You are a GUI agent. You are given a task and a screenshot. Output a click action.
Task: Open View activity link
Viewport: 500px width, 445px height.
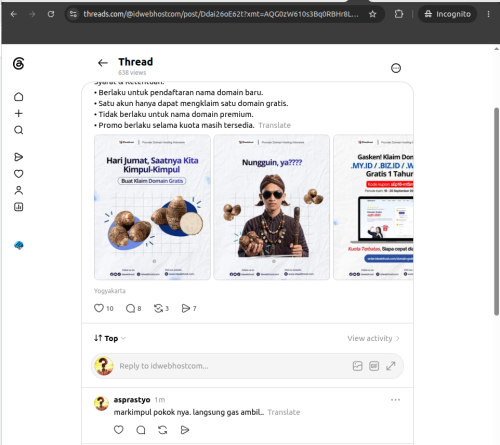point(373,338)
